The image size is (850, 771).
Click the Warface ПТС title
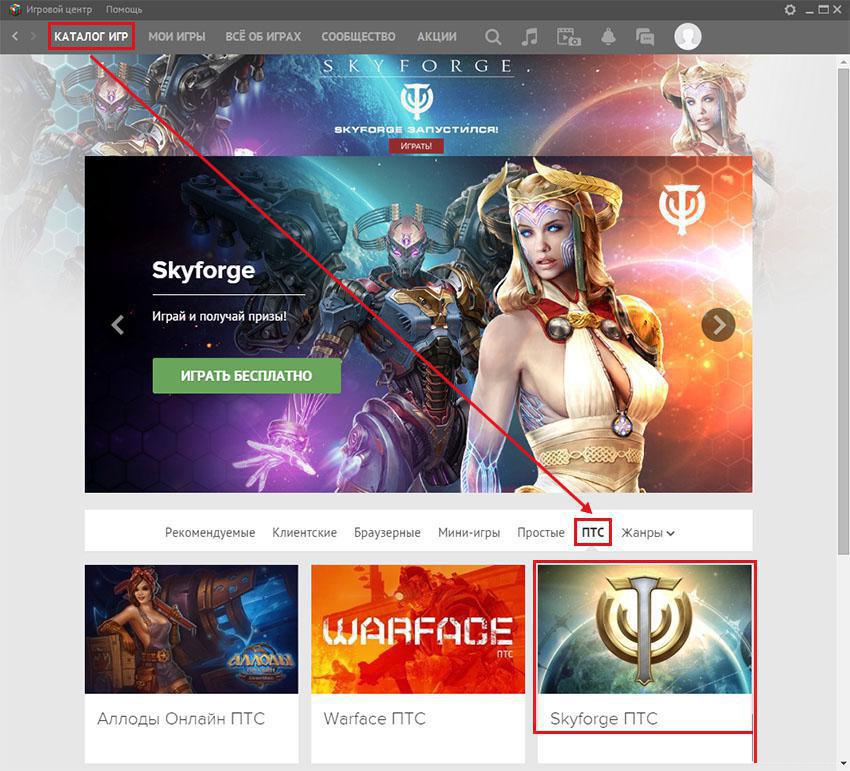[375, 719]
